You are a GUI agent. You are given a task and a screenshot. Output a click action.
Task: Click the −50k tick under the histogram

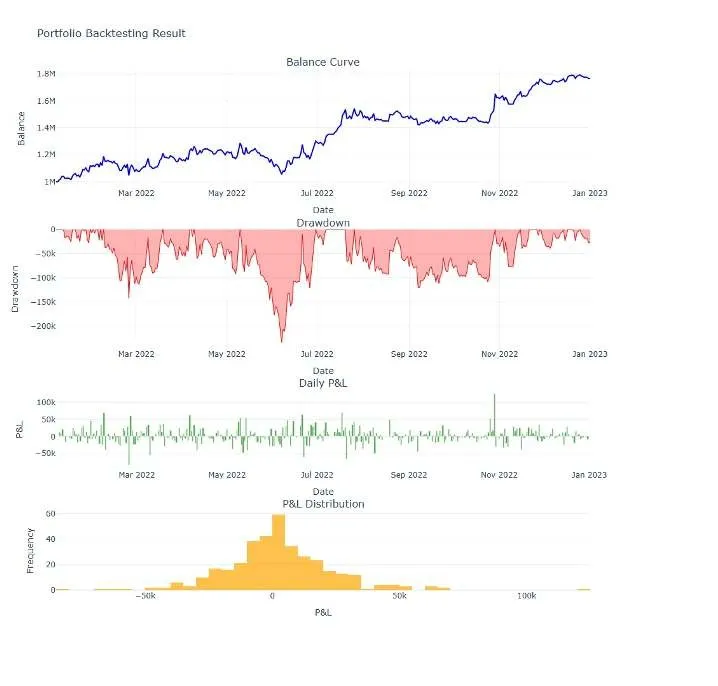[x=146, y=596]
